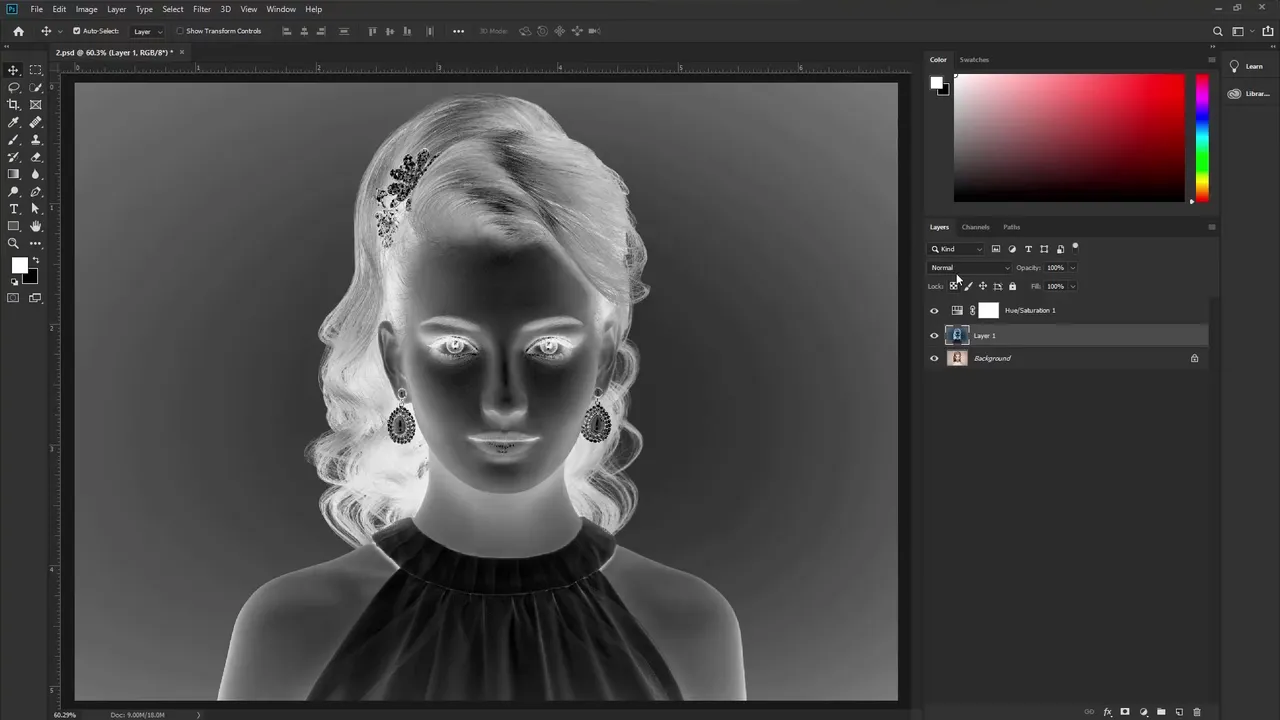
Task: Toggle Lock all padlock icon
Action: coord(1012,286)
